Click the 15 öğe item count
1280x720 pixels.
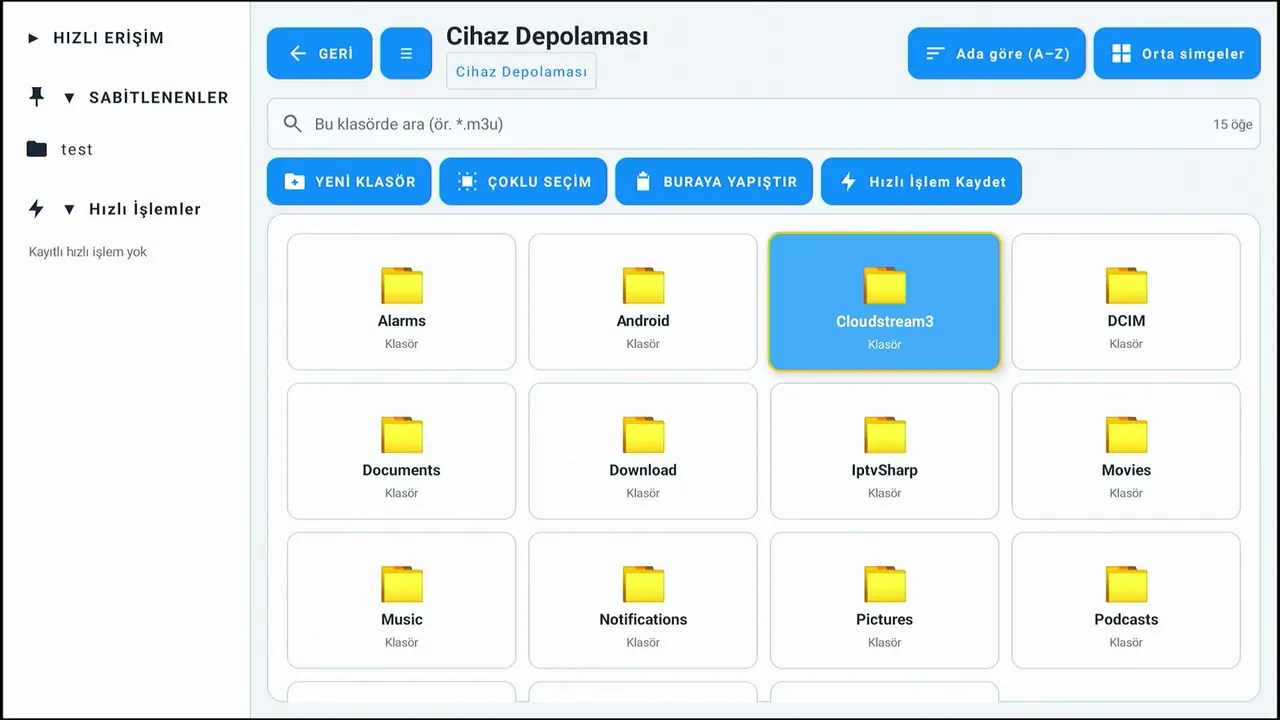1233,124
